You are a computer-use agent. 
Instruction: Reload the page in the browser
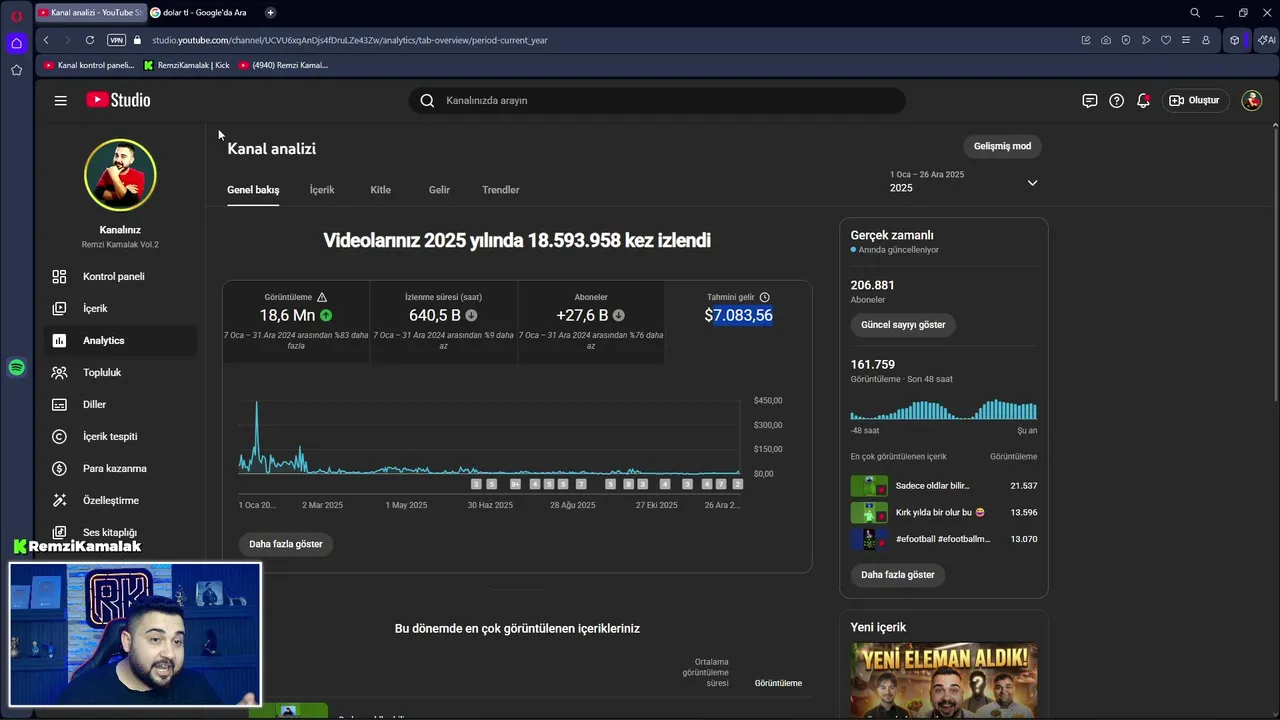pyautogui.click(x=90, y=40)
